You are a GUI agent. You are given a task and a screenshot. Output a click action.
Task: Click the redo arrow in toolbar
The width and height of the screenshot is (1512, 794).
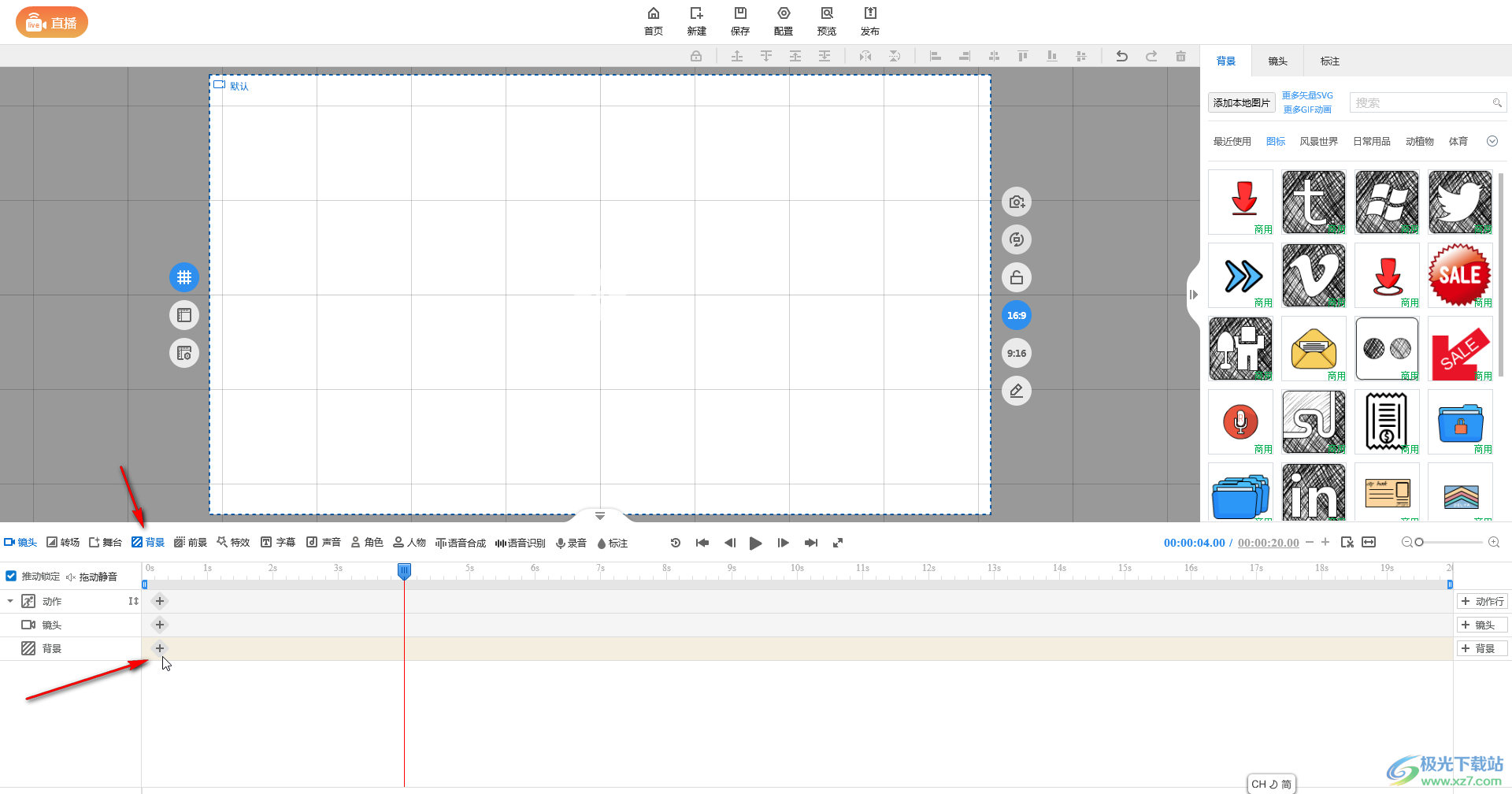coord(1151,56)
